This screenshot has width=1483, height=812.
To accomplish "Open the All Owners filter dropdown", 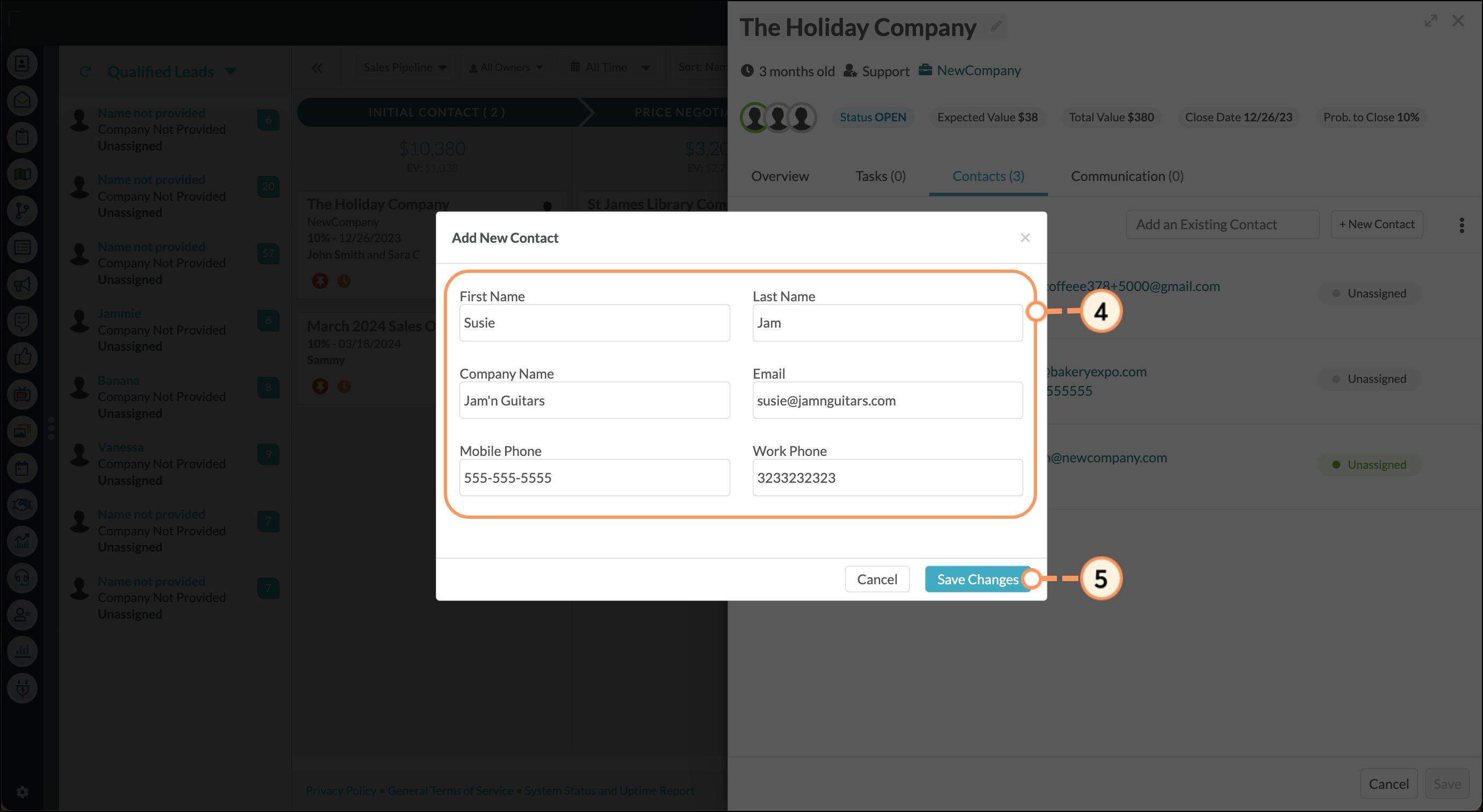I will (x=506, y=67).
